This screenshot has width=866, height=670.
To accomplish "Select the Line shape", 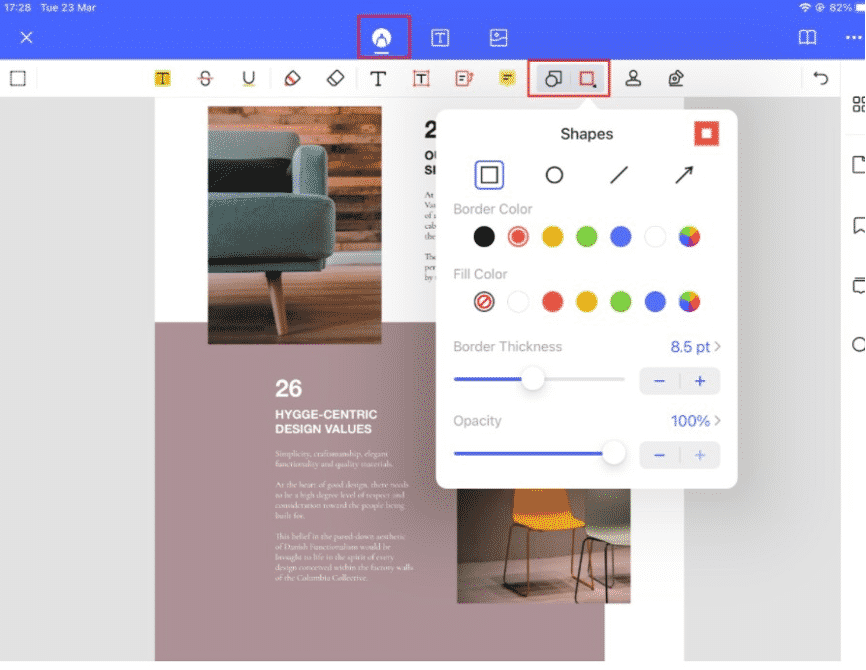I will [x=619, y=174].
